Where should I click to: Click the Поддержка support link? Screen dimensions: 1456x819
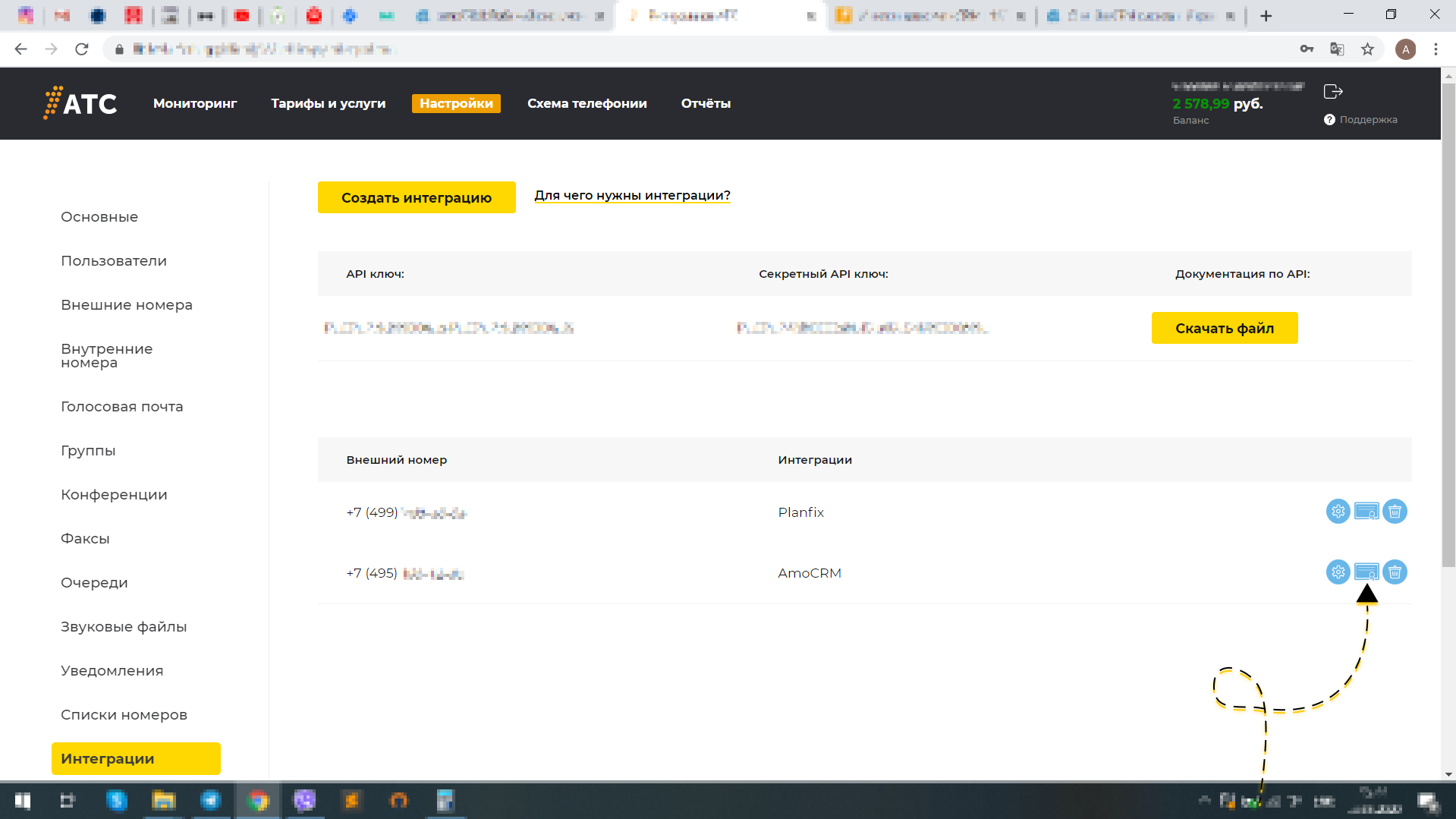click(x=1367, y=120)
